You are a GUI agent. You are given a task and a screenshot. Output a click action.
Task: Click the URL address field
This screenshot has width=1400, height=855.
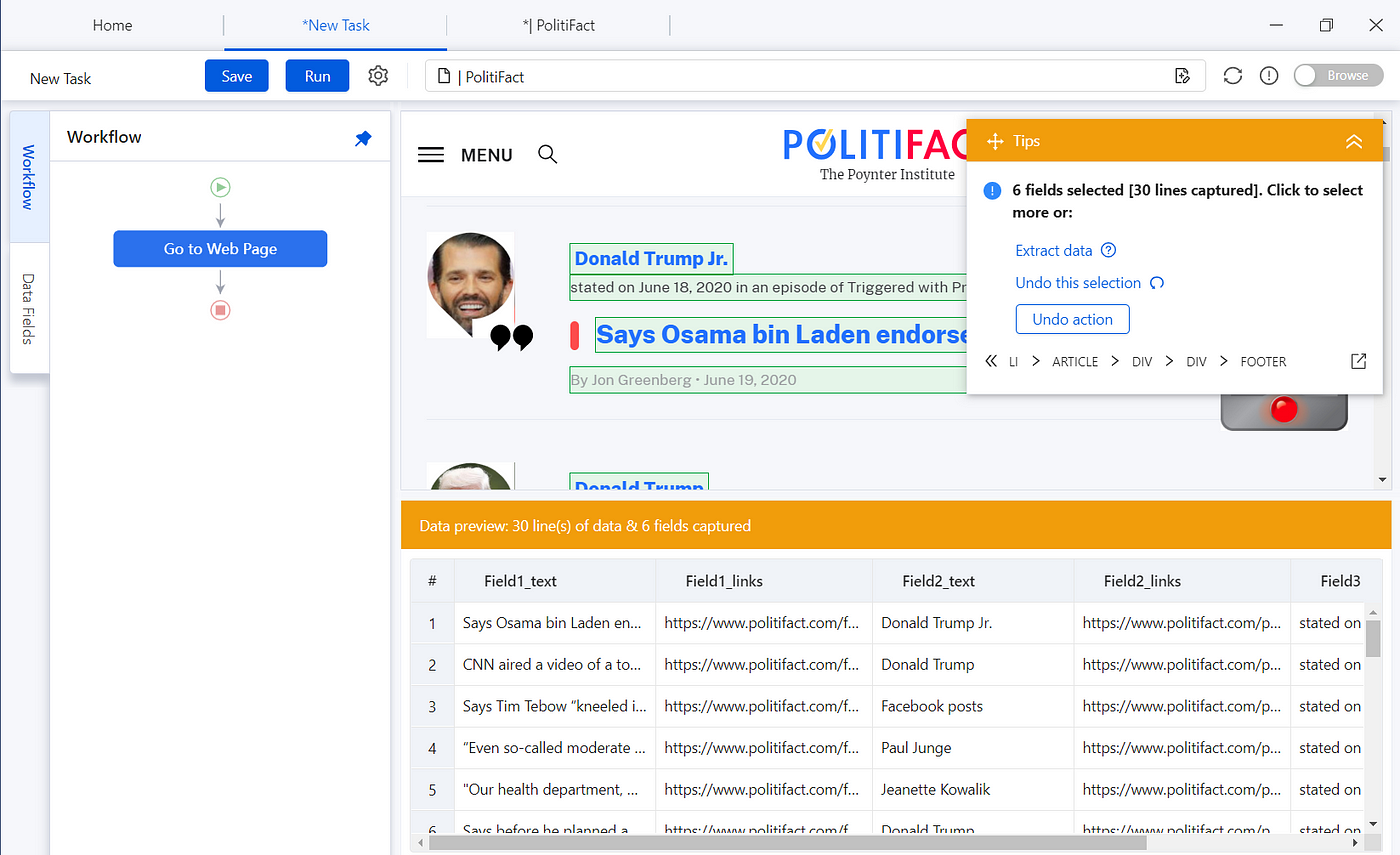[x=815, y=76]
